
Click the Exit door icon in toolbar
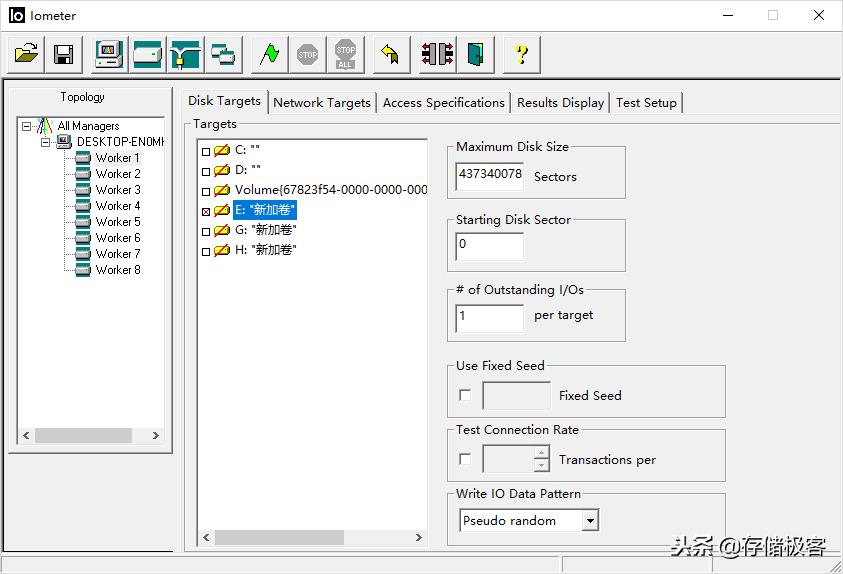(x=475, y=54)
